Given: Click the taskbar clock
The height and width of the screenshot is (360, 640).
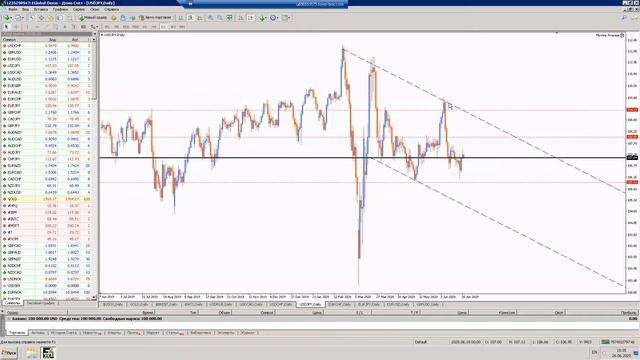Looking at the screenshot, I should point(621,353).
